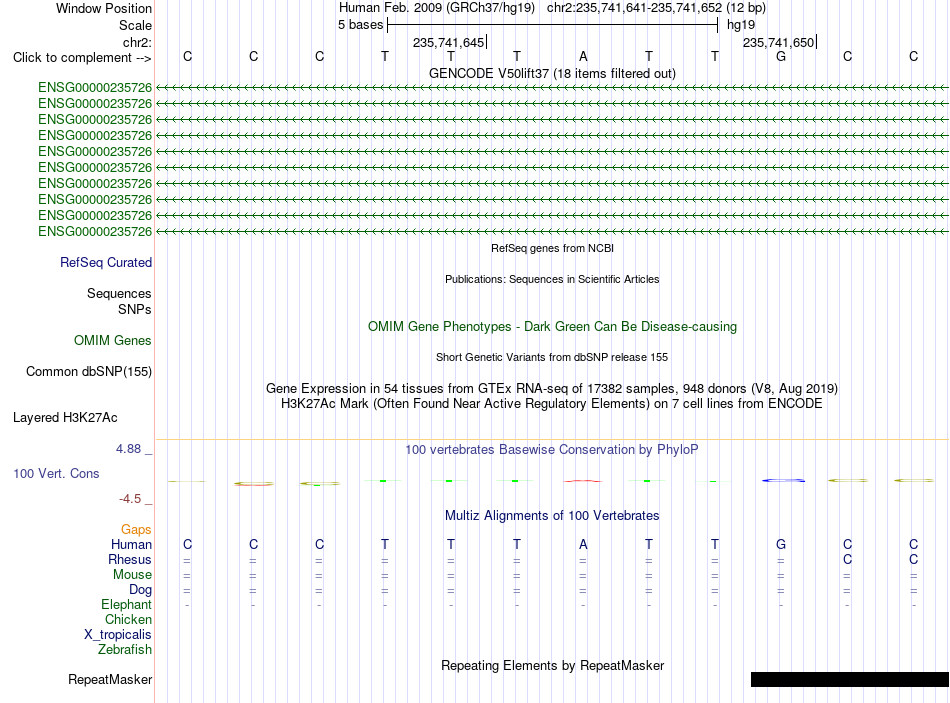Image resolution: width=950 pixels, height=703 pixels.
Task: Select the Common dbSNP(155) track label
Action: [89, 371]
